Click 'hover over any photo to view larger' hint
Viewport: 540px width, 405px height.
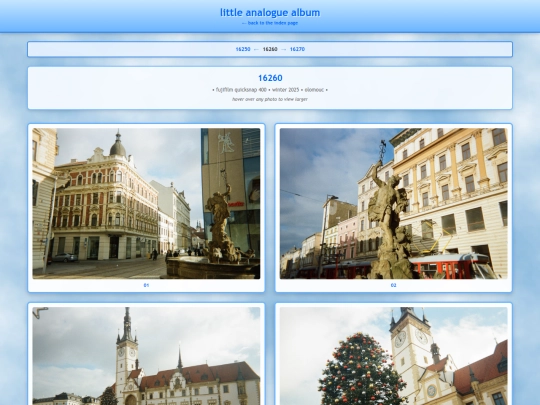[270, 99]
